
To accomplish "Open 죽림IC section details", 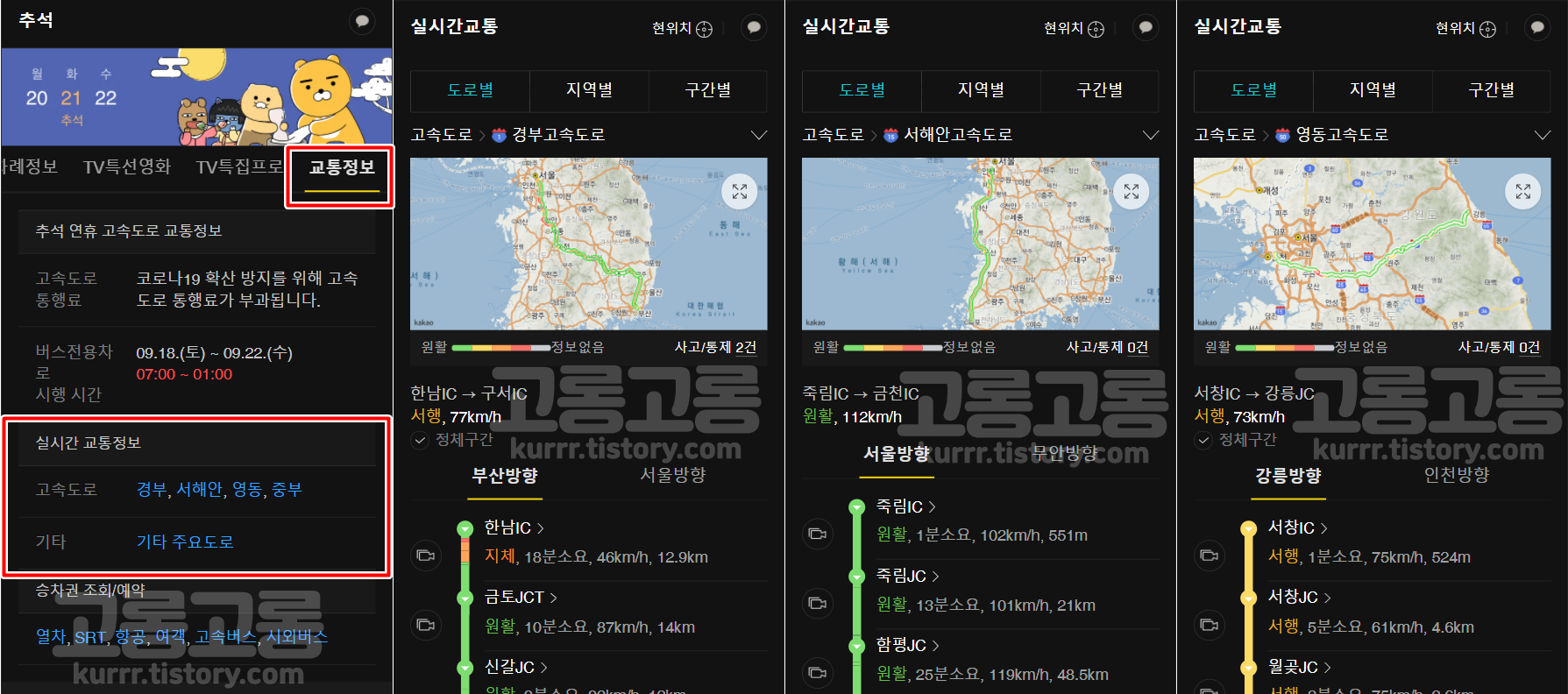I will 906,506.
